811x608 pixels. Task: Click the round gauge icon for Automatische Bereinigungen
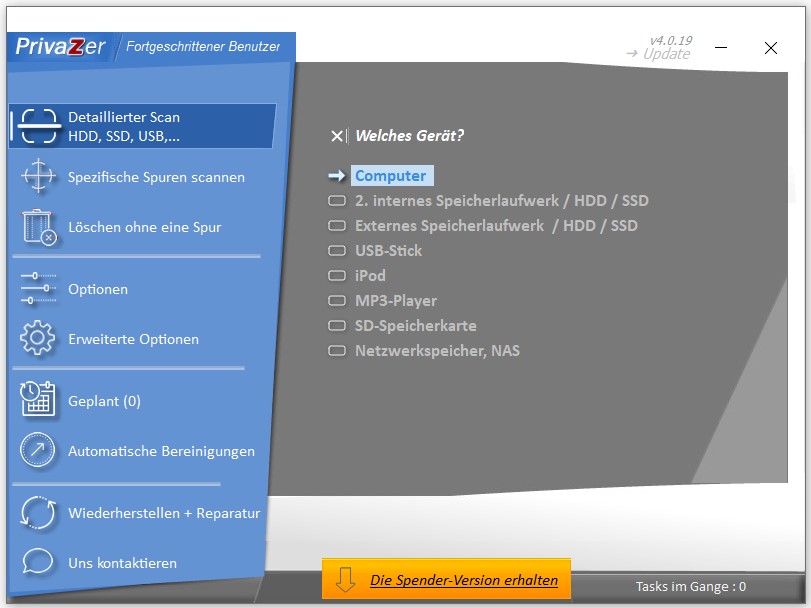coord(37,450)
